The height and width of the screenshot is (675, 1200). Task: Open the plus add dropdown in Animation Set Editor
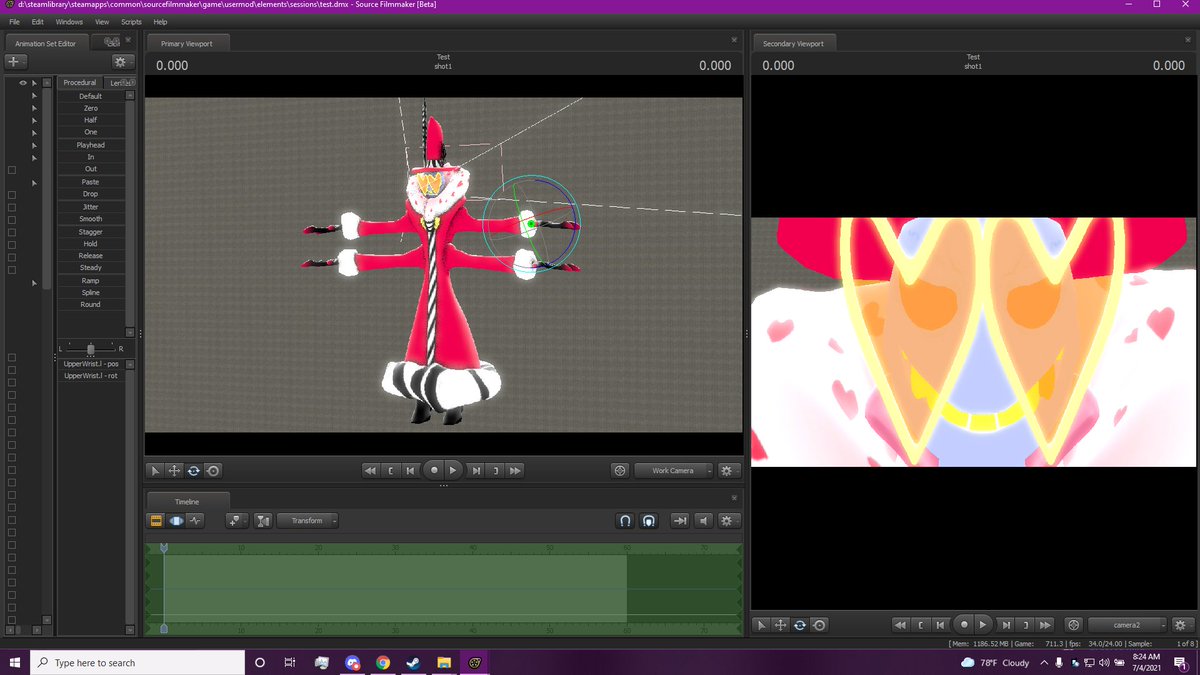(17, 61)
